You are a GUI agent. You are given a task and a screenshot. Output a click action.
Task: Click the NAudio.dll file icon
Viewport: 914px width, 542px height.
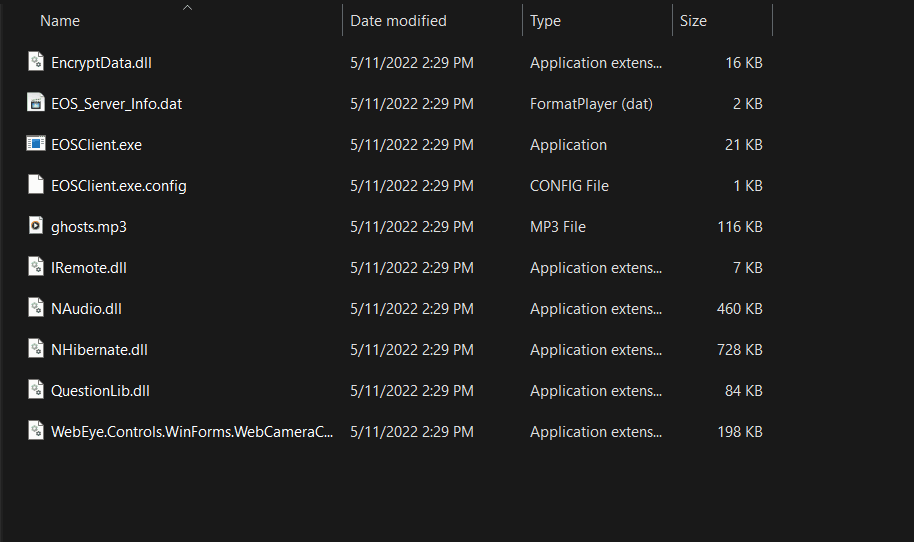click(x=36, y=308)
